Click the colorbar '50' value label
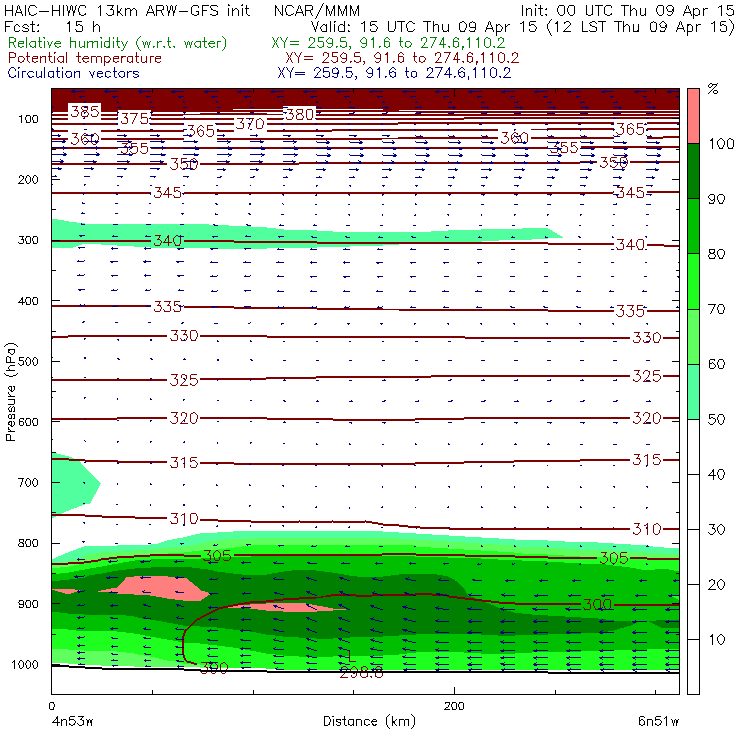 click(716, 420)
